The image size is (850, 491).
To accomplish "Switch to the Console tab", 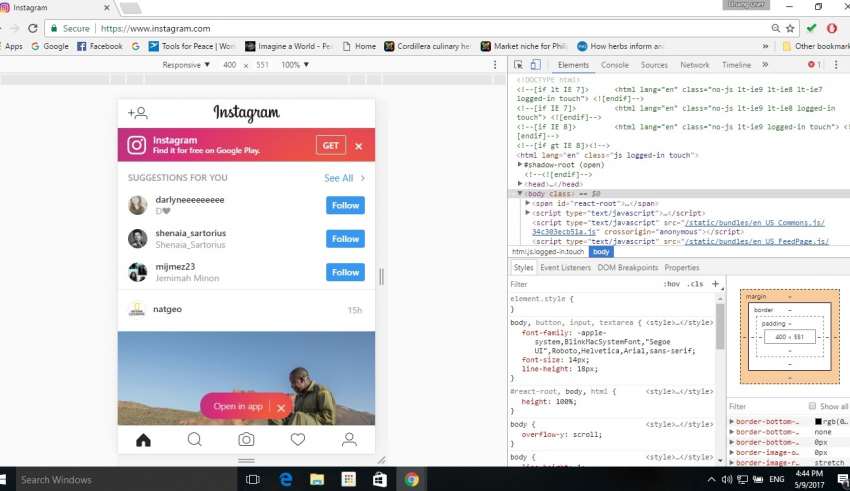I will (x=615, y=65).
